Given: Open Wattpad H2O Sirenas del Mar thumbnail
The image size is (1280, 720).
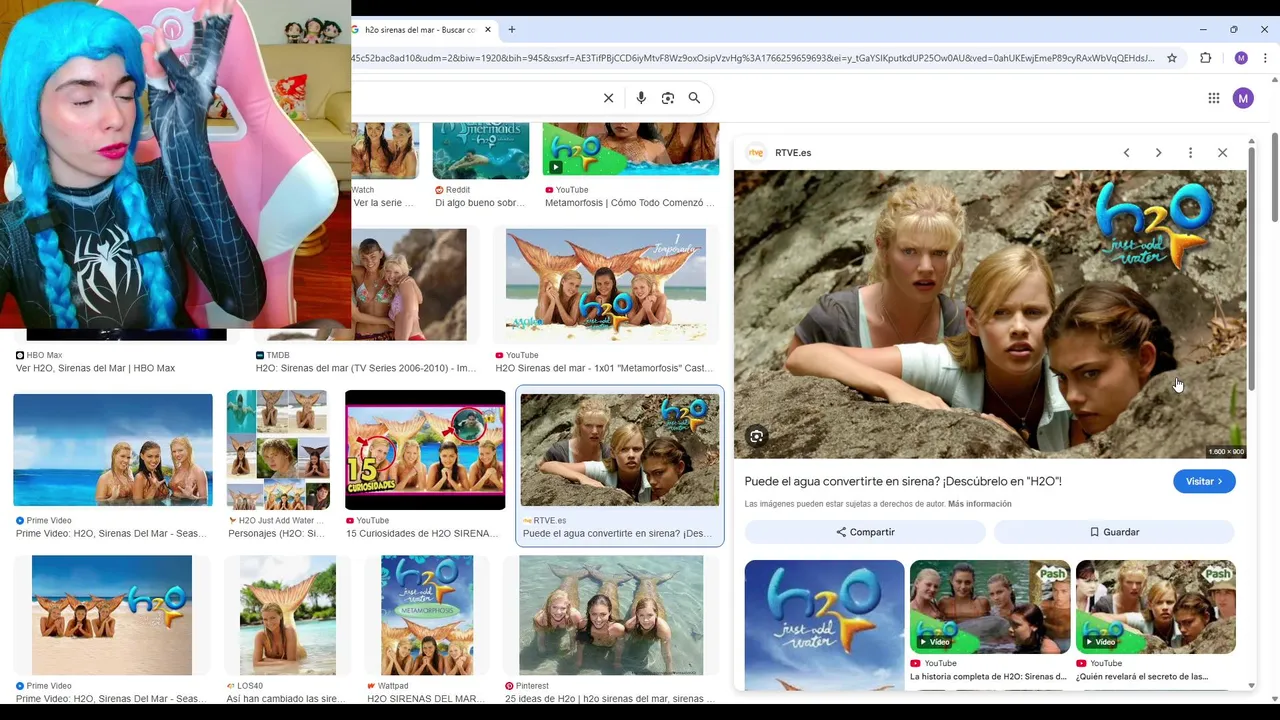Looking at the screenshot, I should tap(427, 615).
